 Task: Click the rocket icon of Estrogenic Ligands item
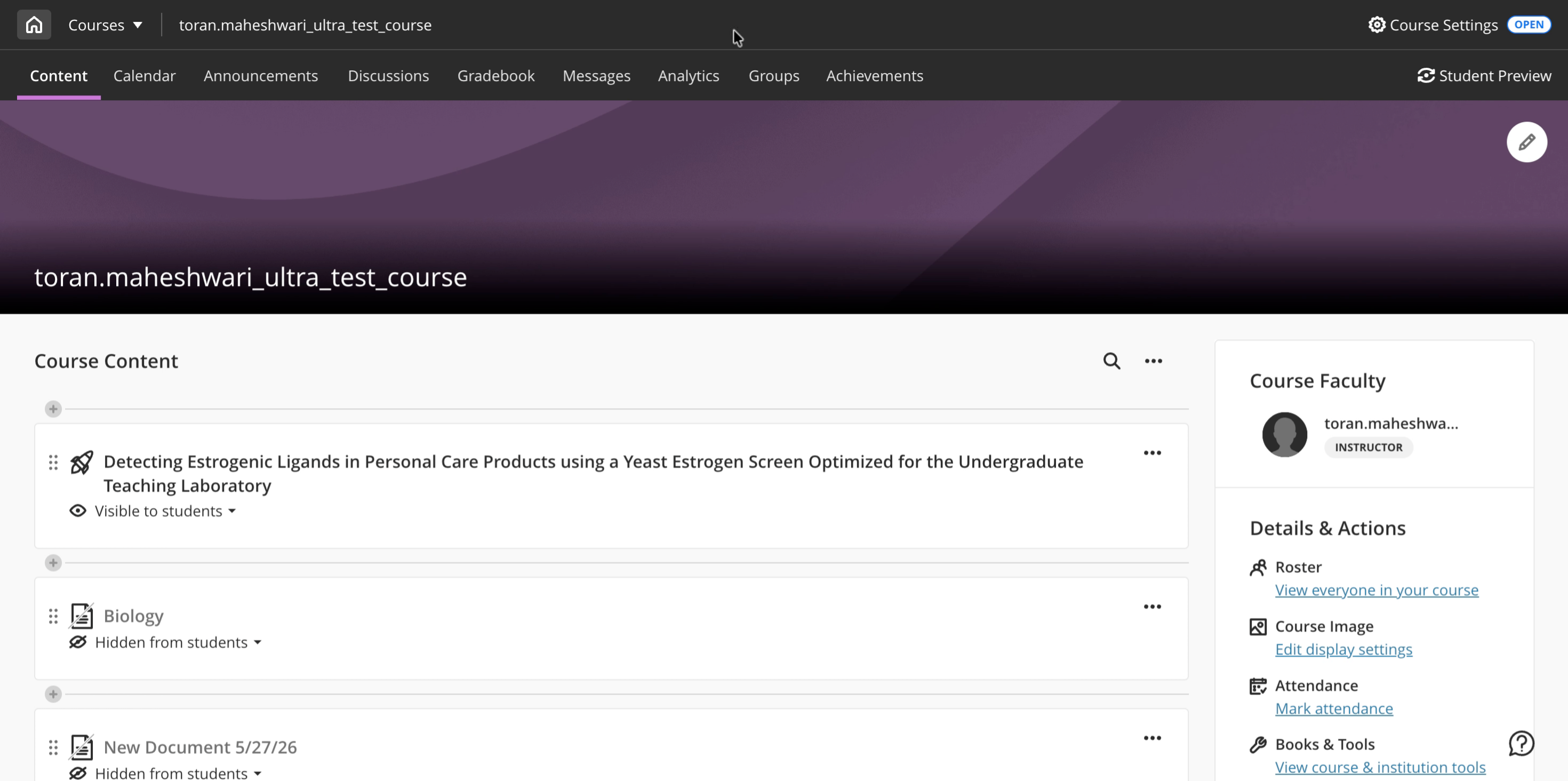[82, 463]
